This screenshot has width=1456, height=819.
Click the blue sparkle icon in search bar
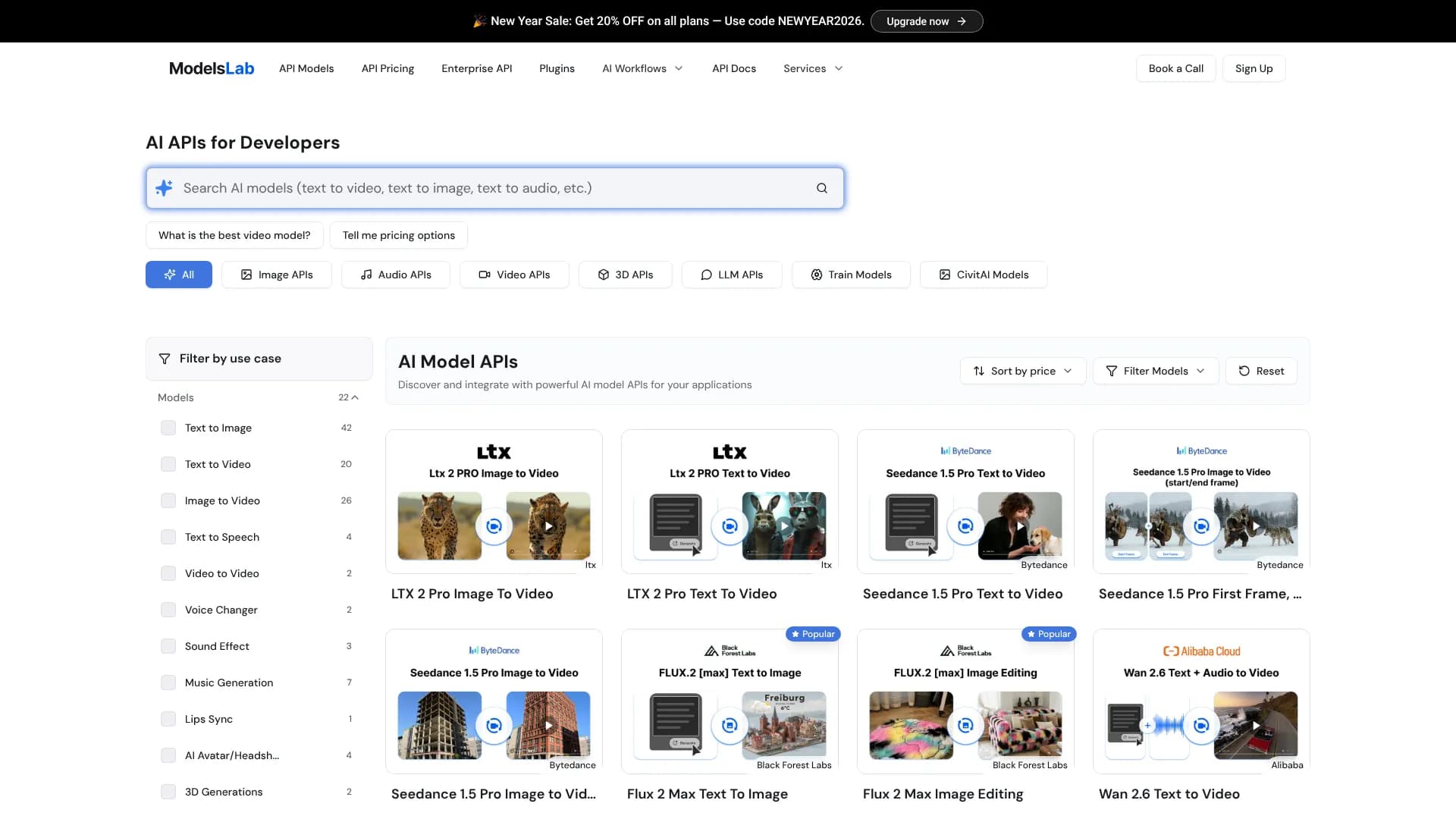click(164, 188)
